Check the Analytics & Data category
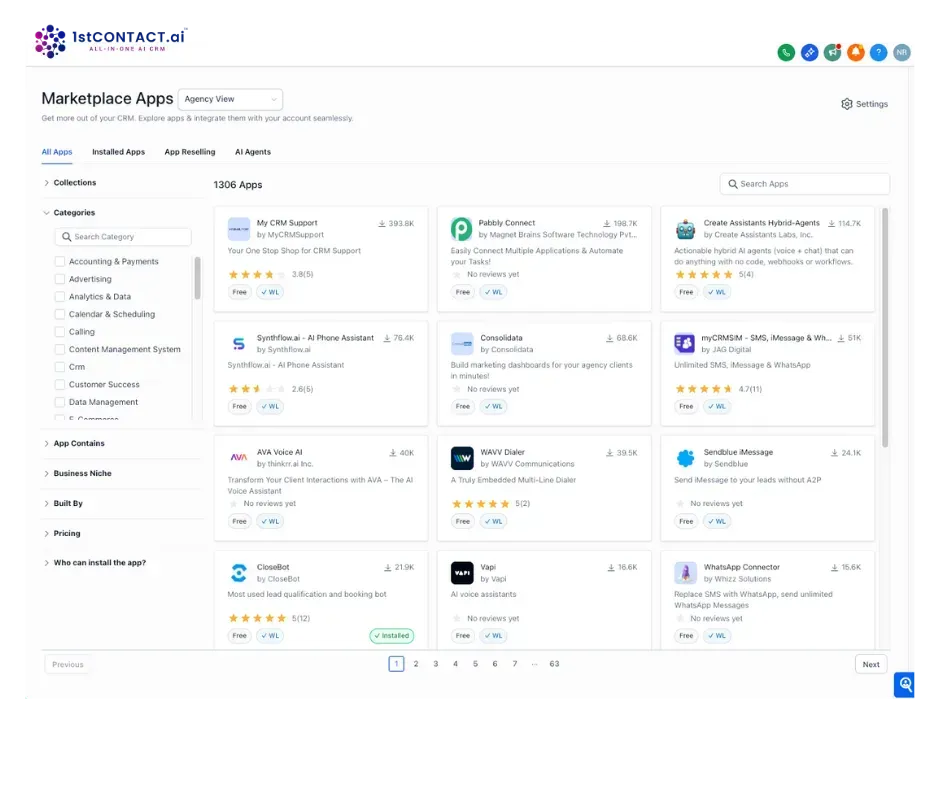 [x=59, y=296]
